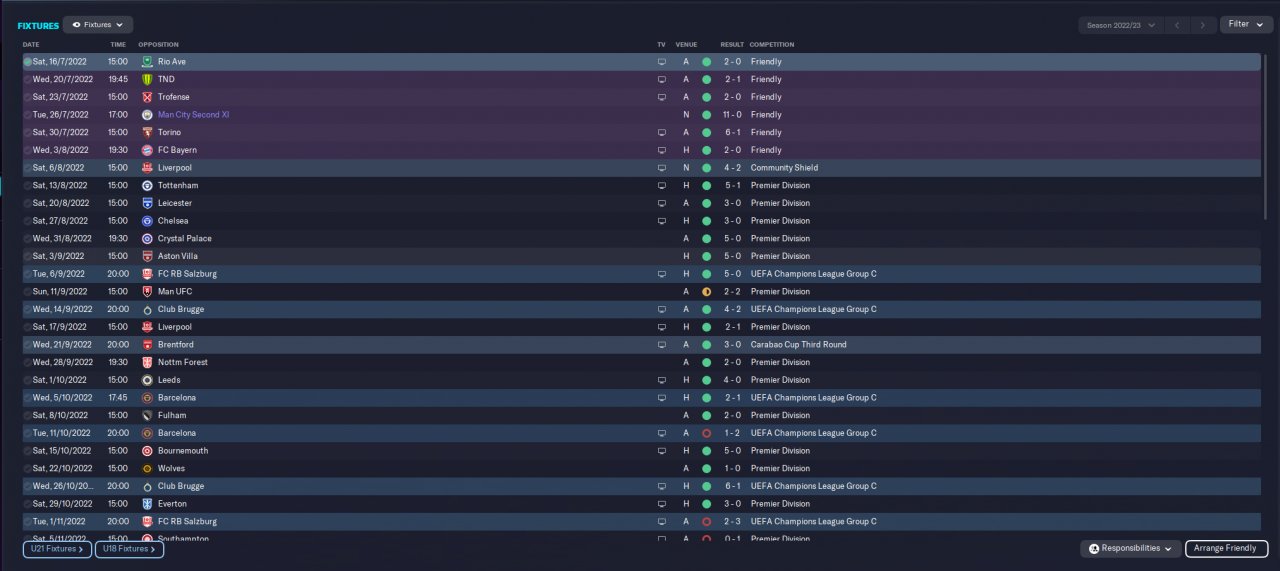Viewport: 1280px width, 571px height.
Task: Click the Arrange Friendly button
Action: click(x=1227, y=548)
